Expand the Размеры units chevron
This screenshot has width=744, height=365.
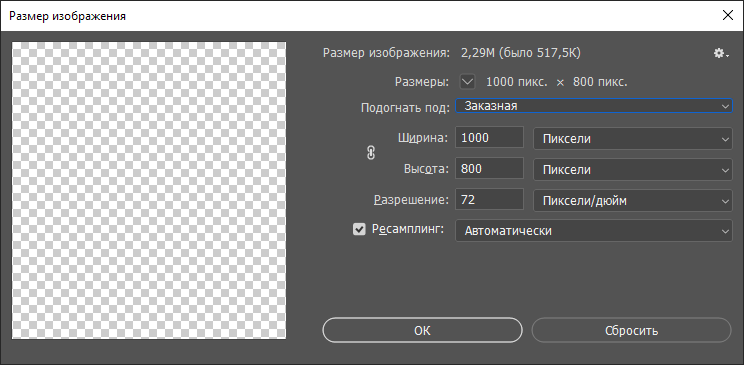tap(468, 82)
